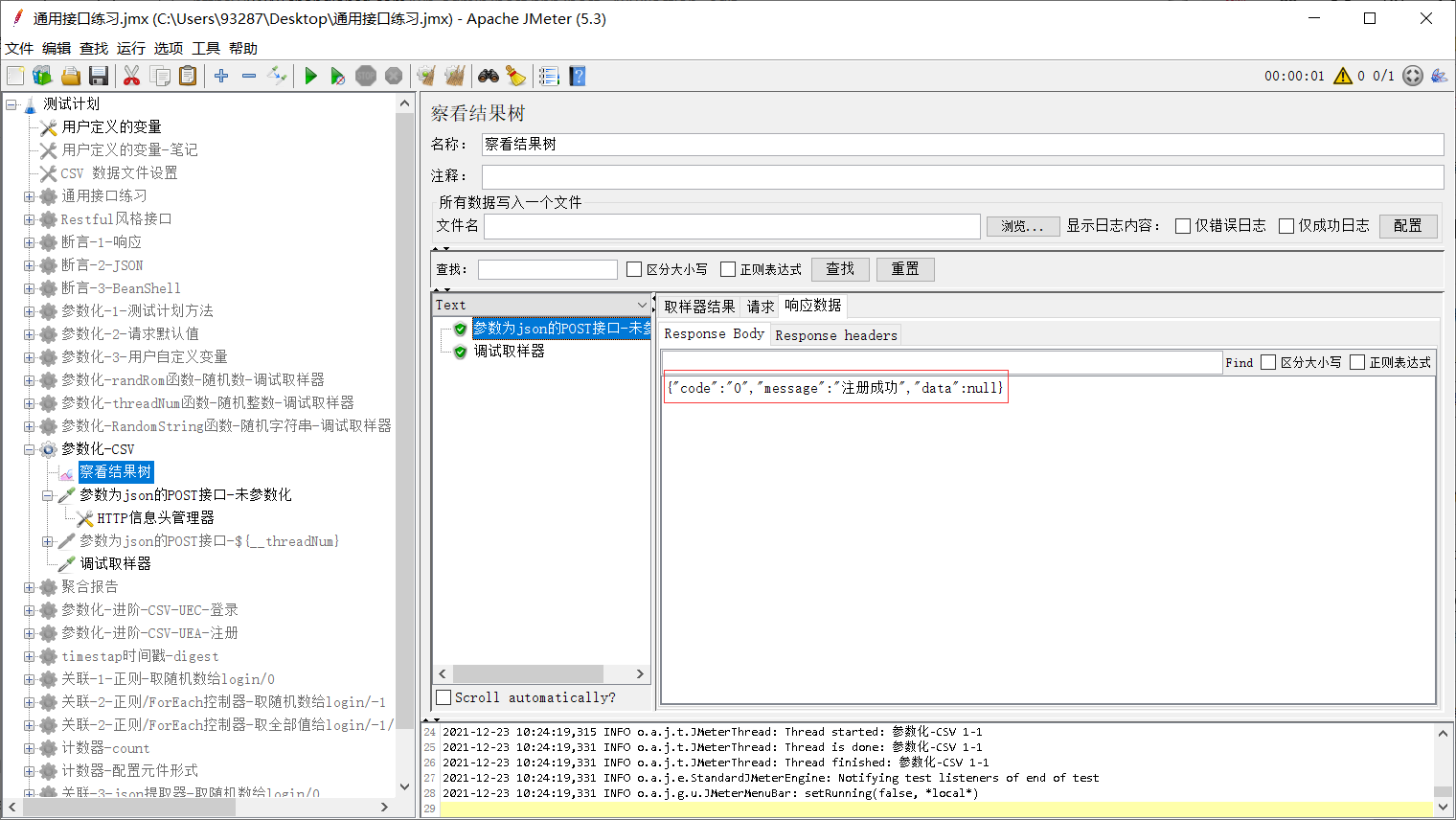This screenshot has height=820, width=1456.
Task: Expand the 通用接口练习 thread group
Action: pyautogui.click(x=30, y=196)
